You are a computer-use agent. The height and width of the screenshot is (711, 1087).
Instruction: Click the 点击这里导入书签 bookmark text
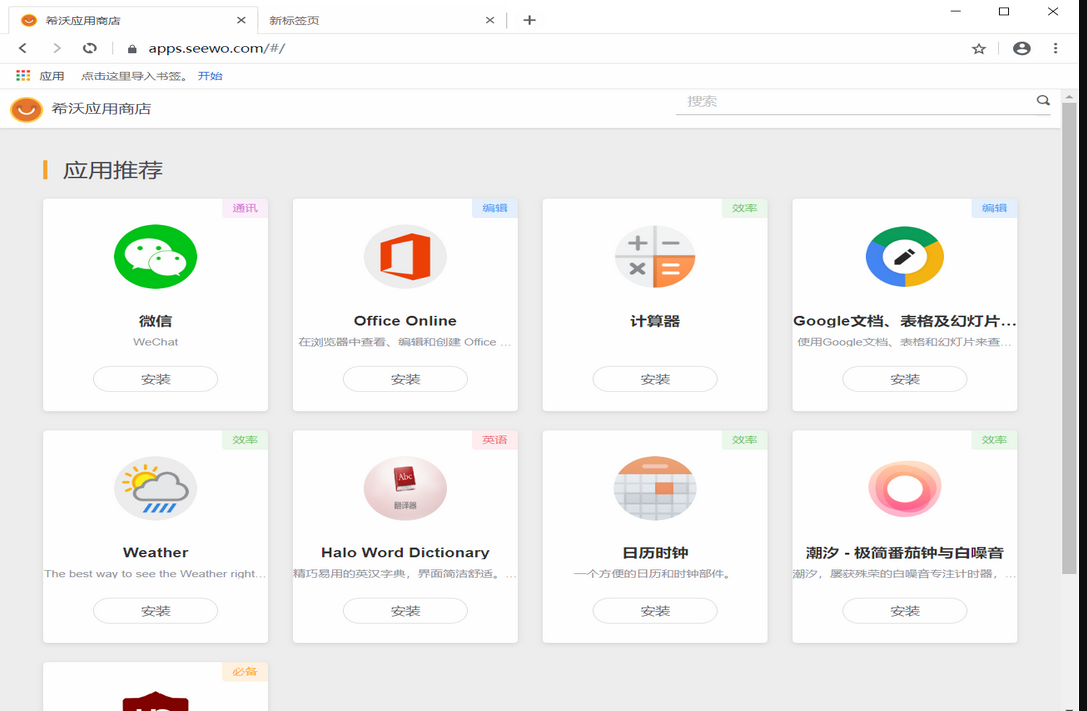(134, 76)
